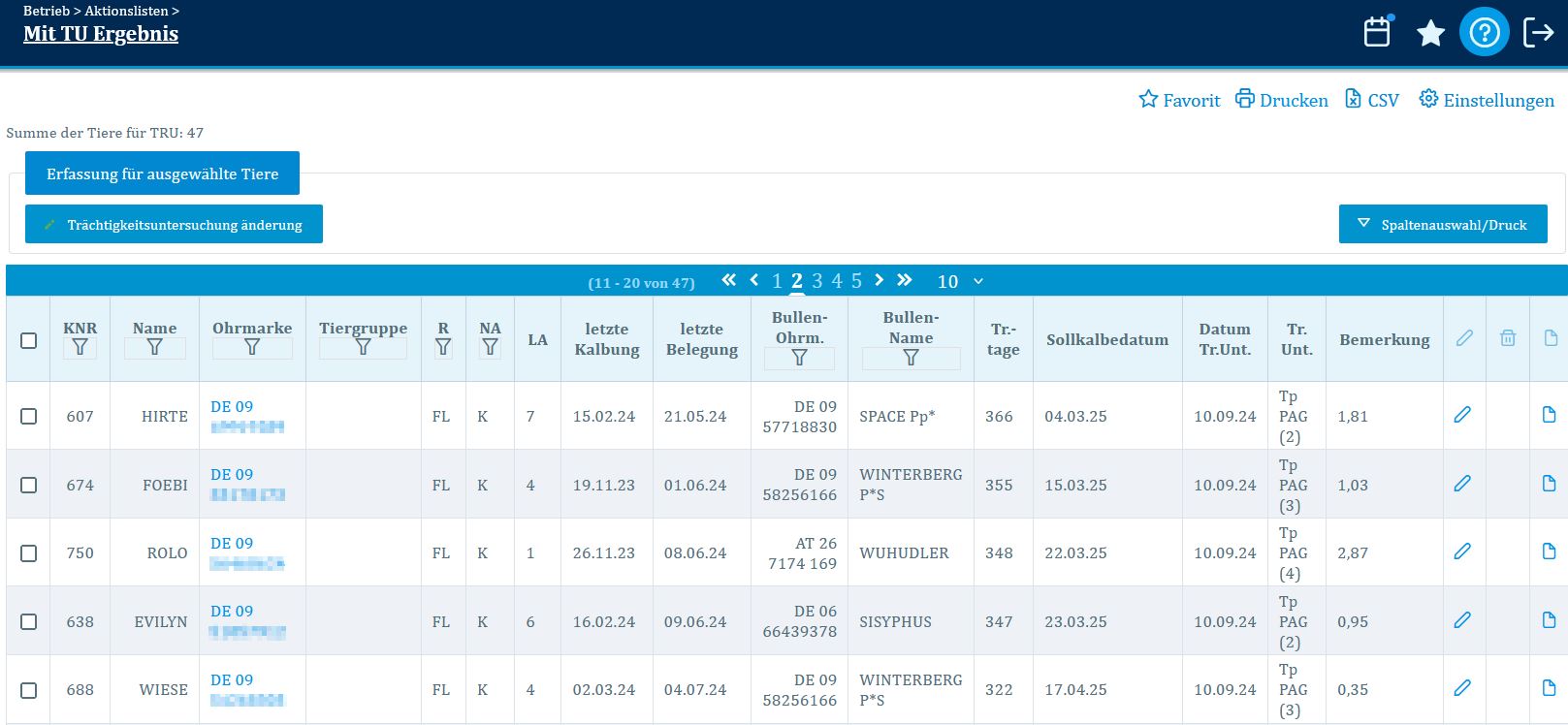Click the KNR column filter icon

click(x=80, y=347)
